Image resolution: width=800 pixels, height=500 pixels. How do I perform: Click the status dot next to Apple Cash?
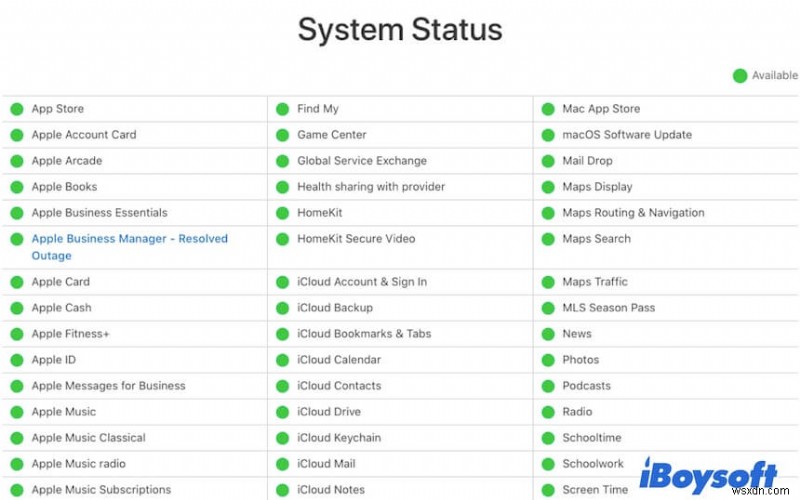point(17,308)
